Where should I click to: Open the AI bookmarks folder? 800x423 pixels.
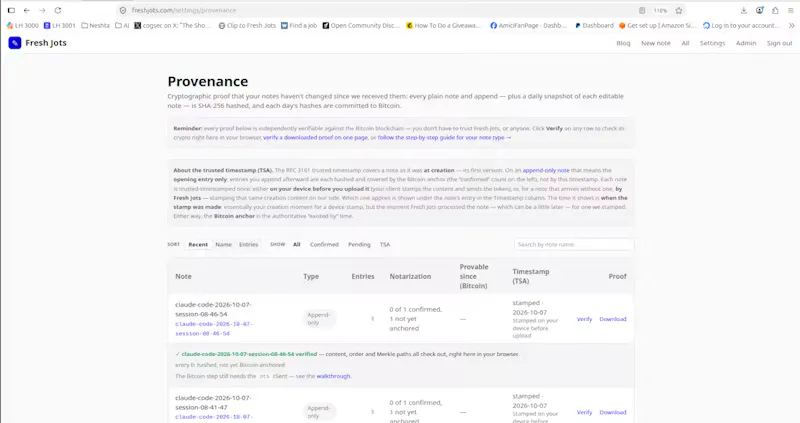(122, 26)
